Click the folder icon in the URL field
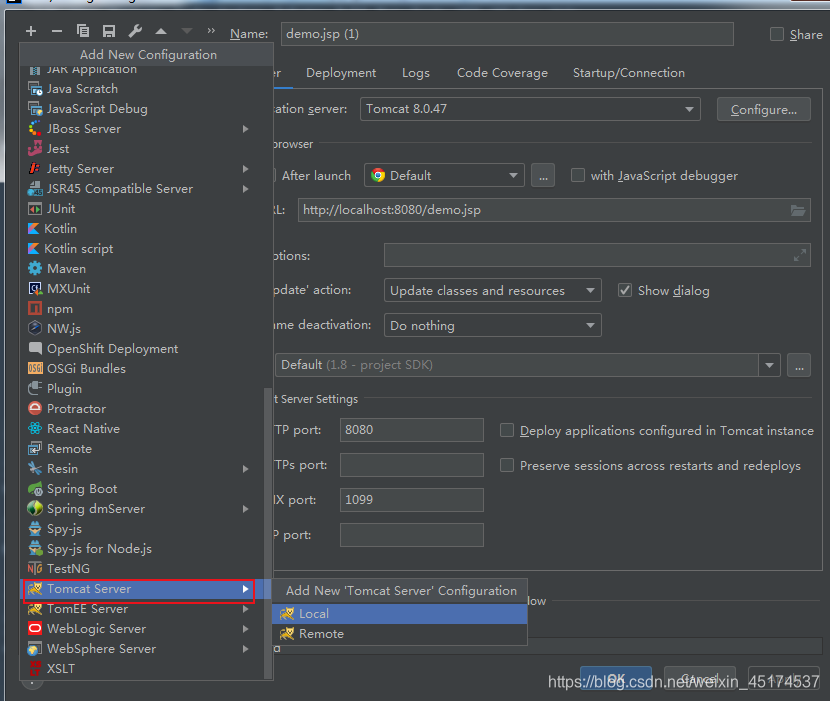Screen dimensions: 830x701 coord(798,210)
